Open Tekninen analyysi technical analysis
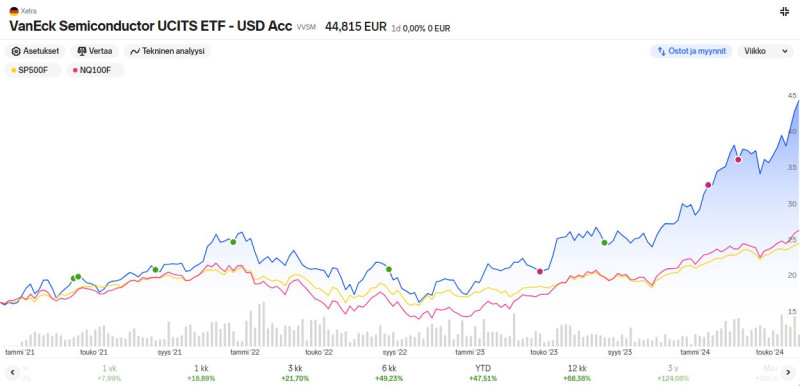Screen dimensions: 800x386 click(x=167, y=52)
